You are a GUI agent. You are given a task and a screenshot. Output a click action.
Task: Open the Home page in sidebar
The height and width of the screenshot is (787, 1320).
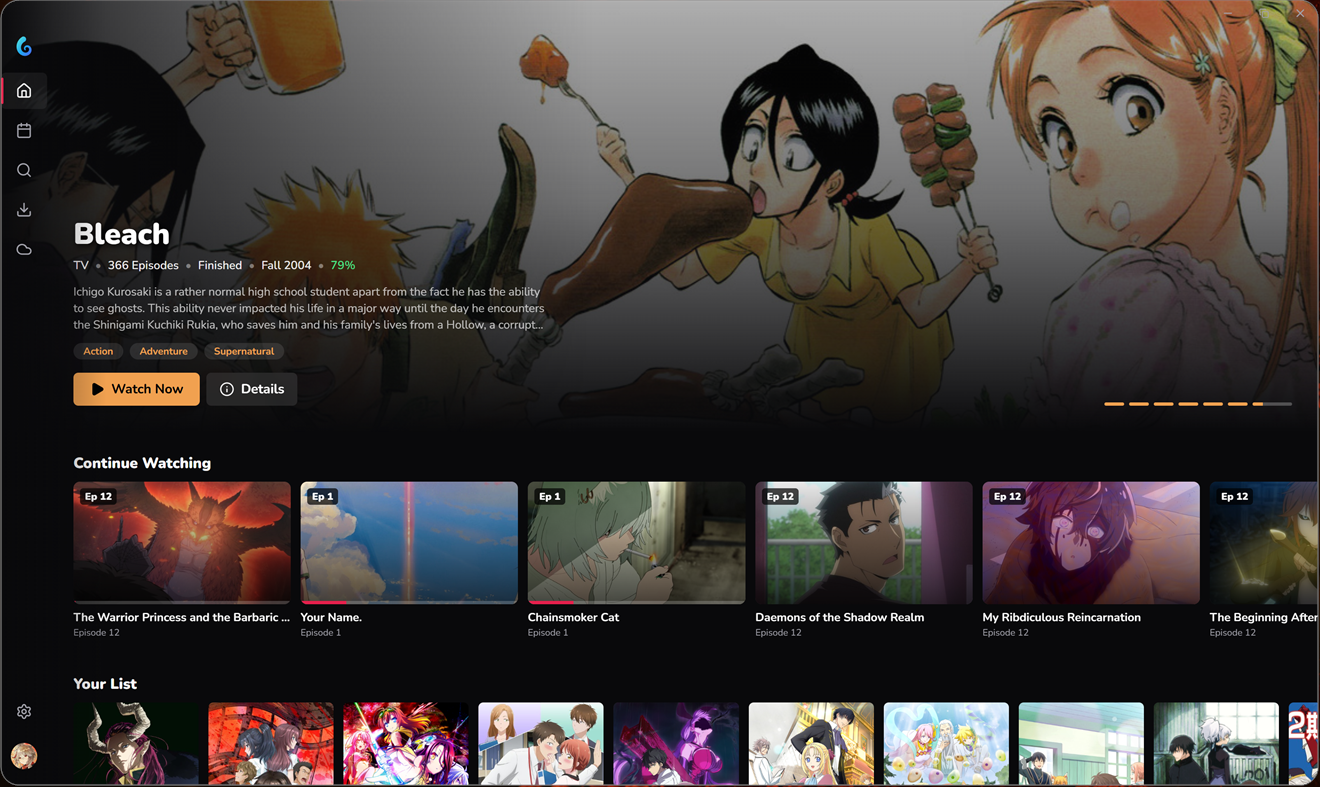(24, 91)
